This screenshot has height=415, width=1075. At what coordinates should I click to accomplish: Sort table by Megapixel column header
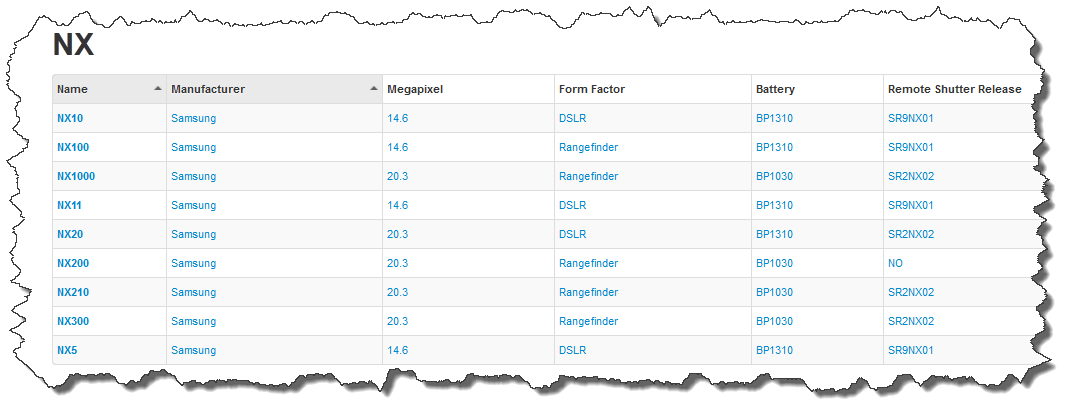(x=413, y=89)
